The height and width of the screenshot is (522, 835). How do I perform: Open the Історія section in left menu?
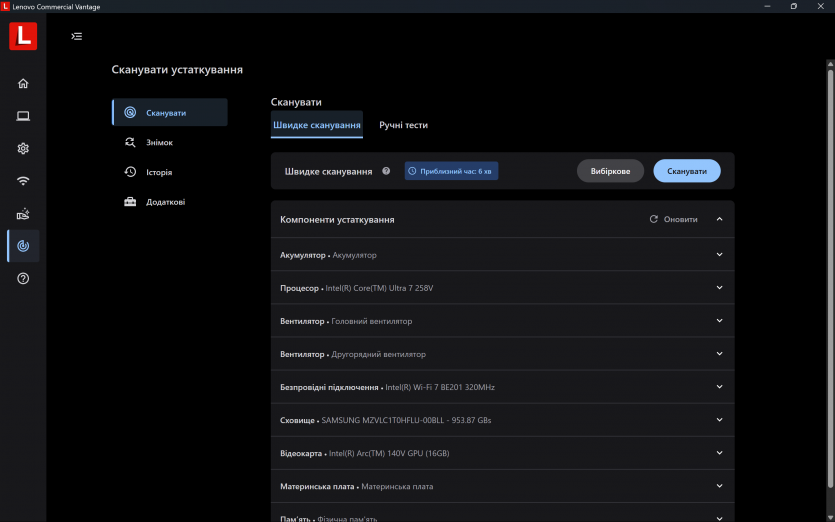(x=159, y=172)
